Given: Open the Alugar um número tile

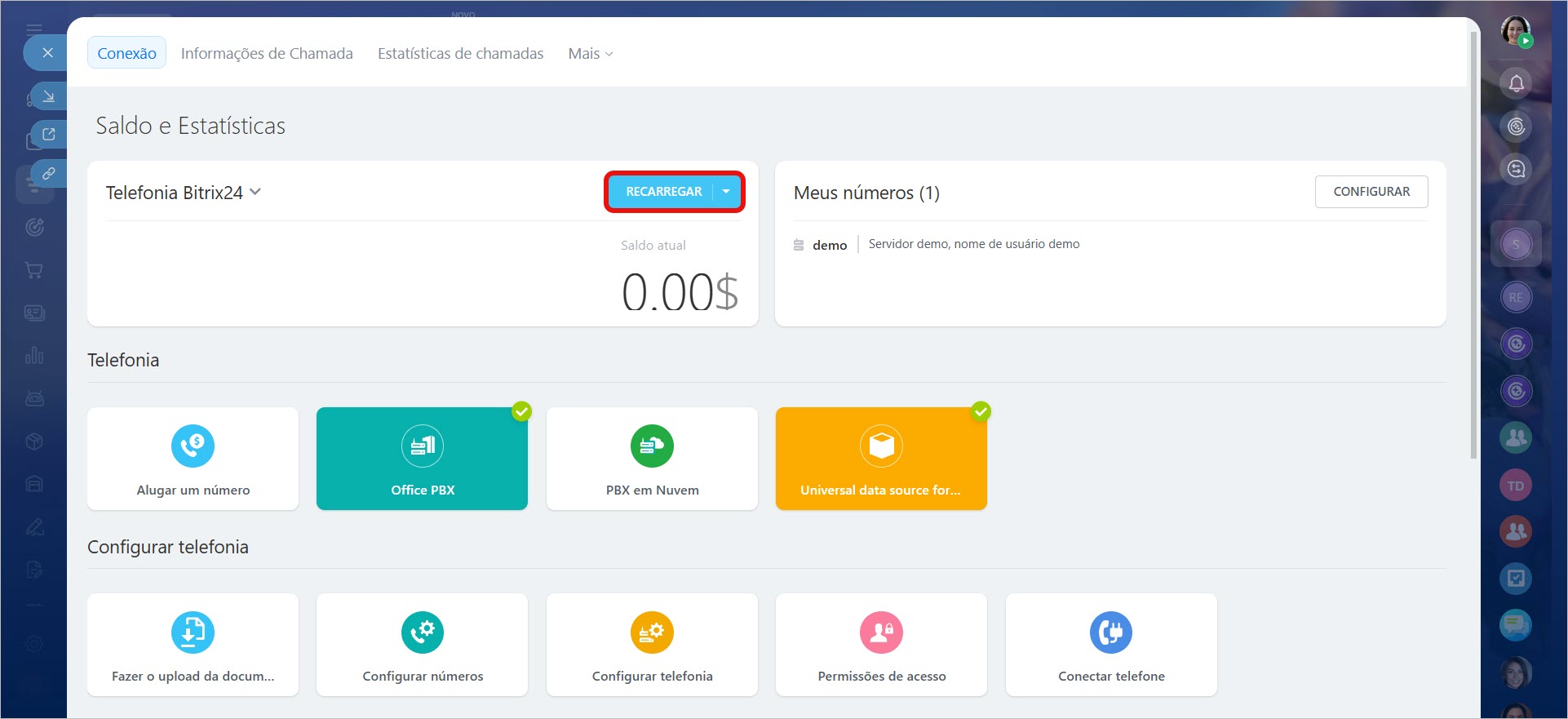Looking at the screenshot, I should pos(193,459).
